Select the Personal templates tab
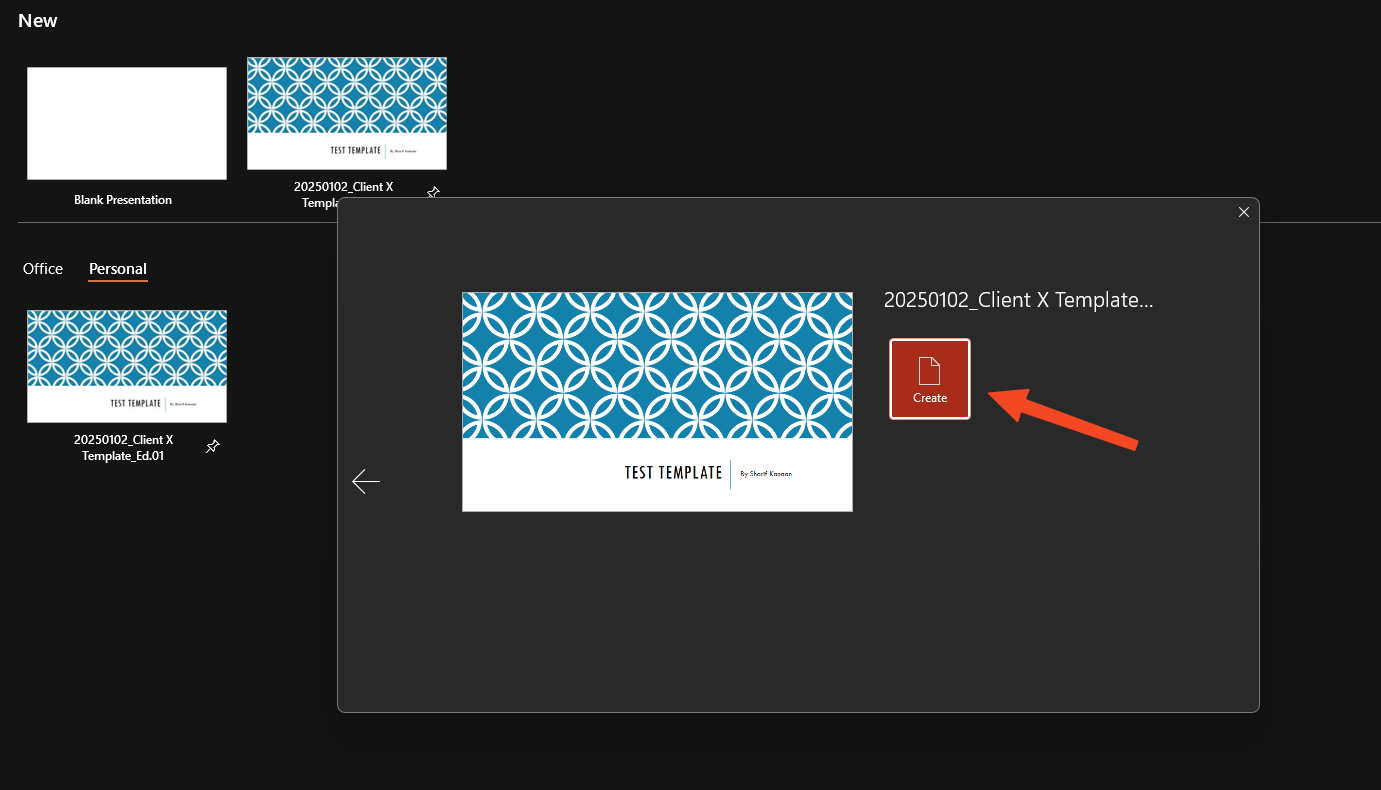Image resolution: width=1381 pixels, height=790 pixels. (x=118, y=269)
